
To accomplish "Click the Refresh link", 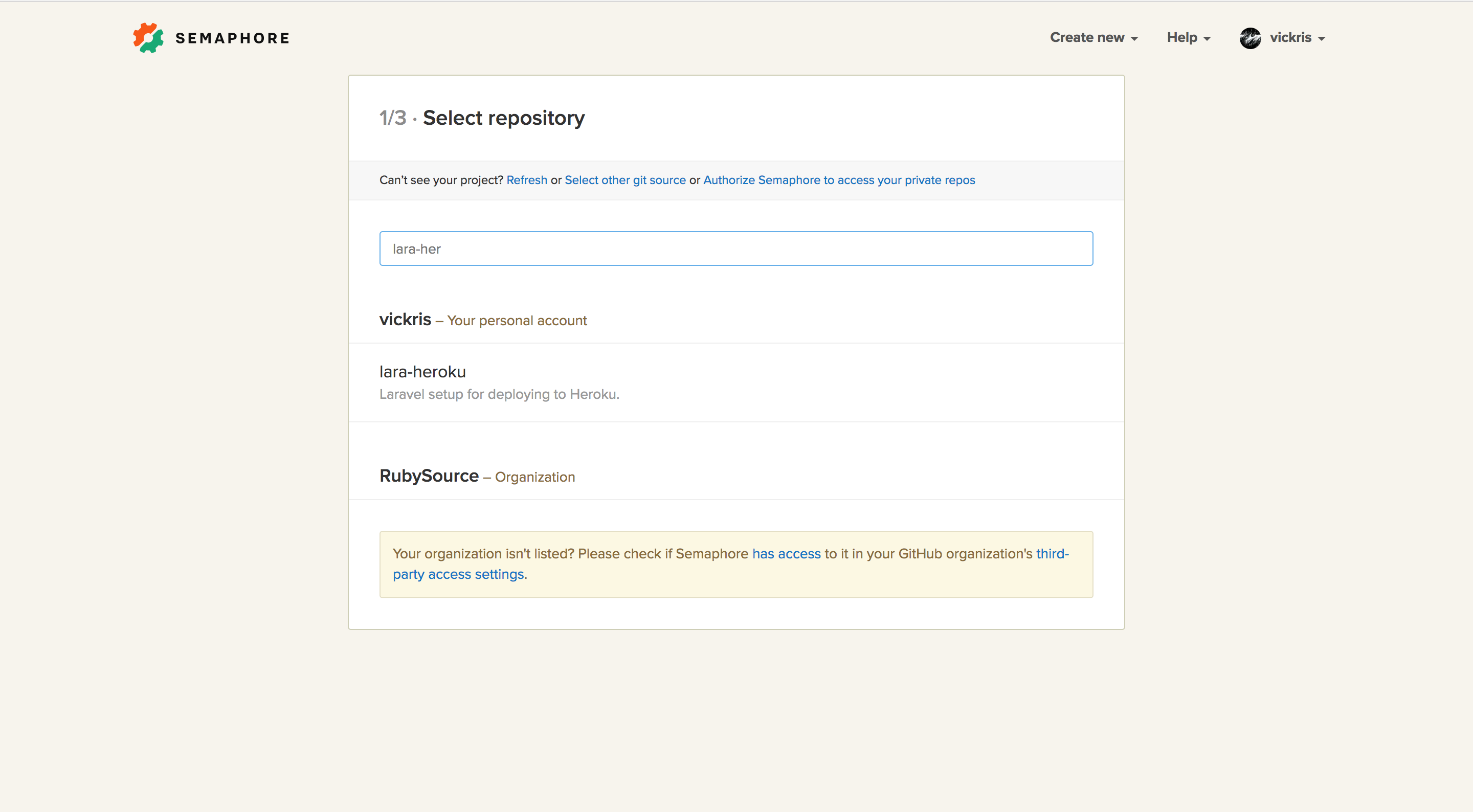I will 526,180.
